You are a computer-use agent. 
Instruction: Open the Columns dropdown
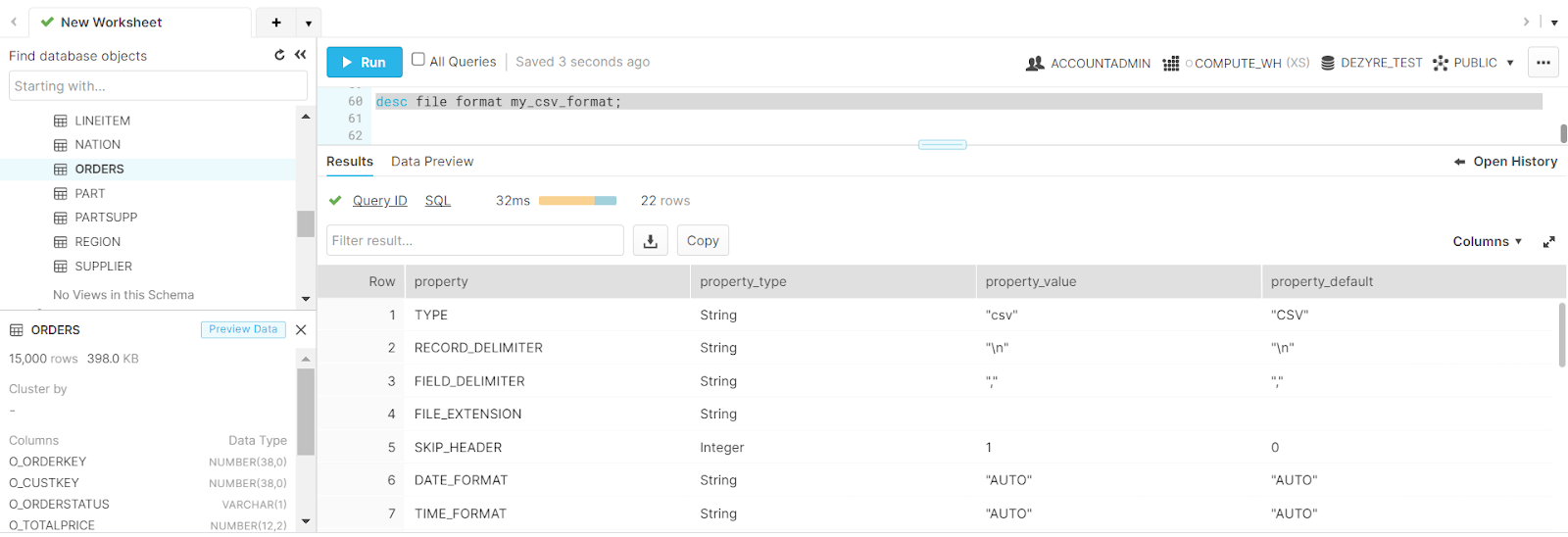click(x=1487, y=242)
